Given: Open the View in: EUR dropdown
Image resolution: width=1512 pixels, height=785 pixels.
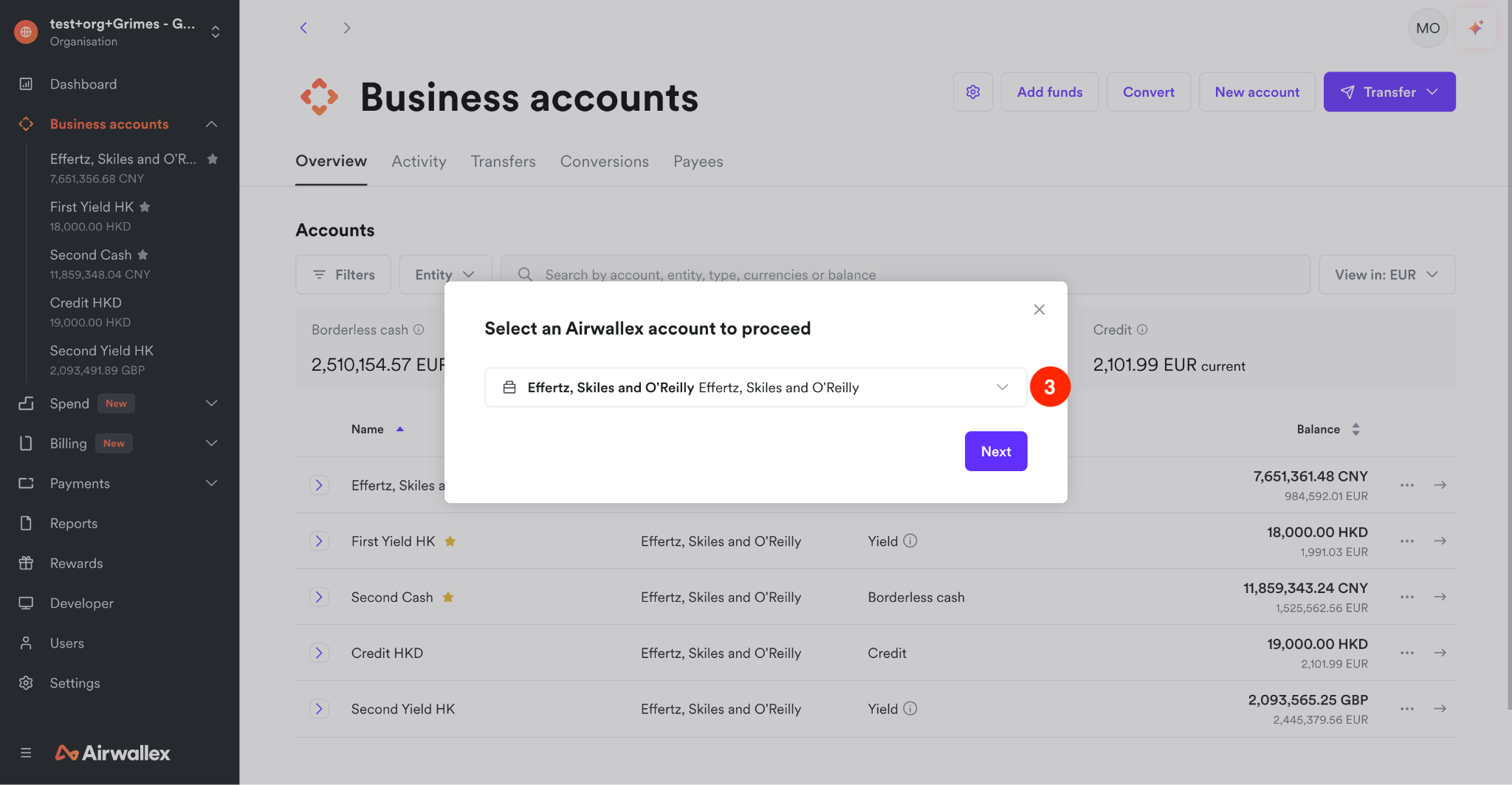Looking at the screenshot, I should pyautogui.click(x=1386, y=275).
